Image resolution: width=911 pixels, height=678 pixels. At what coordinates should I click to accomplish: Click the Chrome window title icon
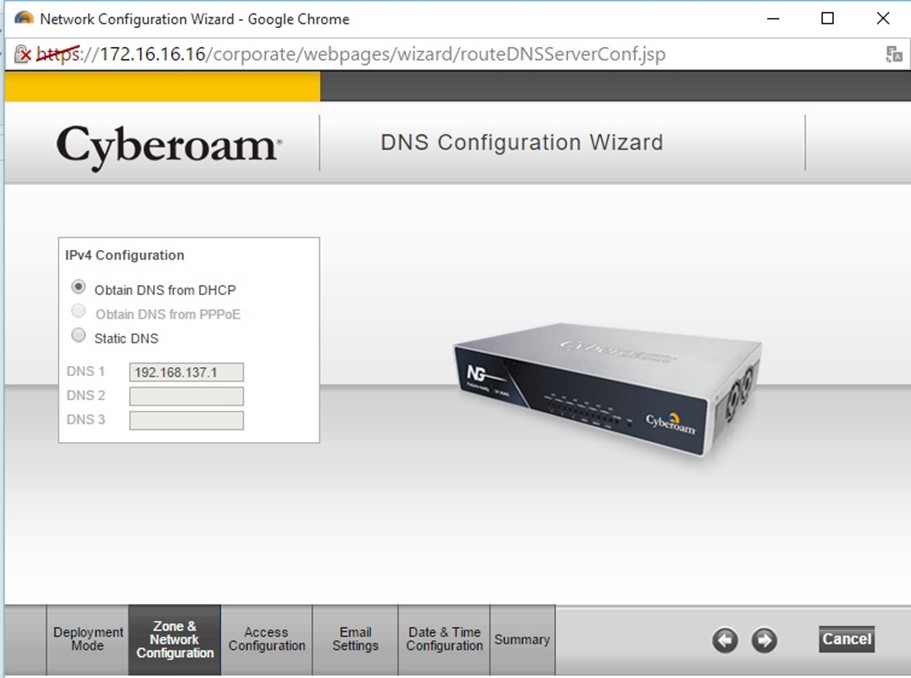(24, 19)
